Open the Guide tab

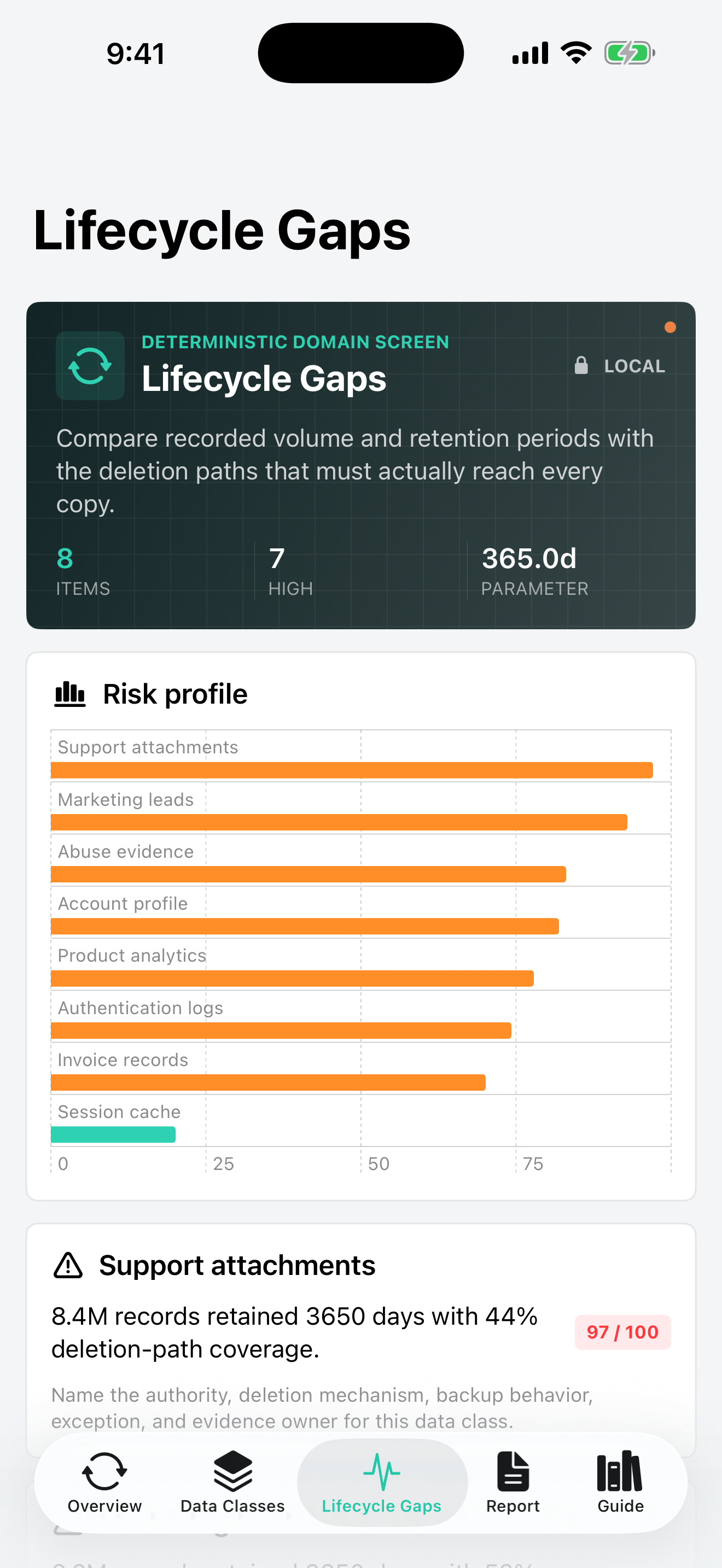620,1482
